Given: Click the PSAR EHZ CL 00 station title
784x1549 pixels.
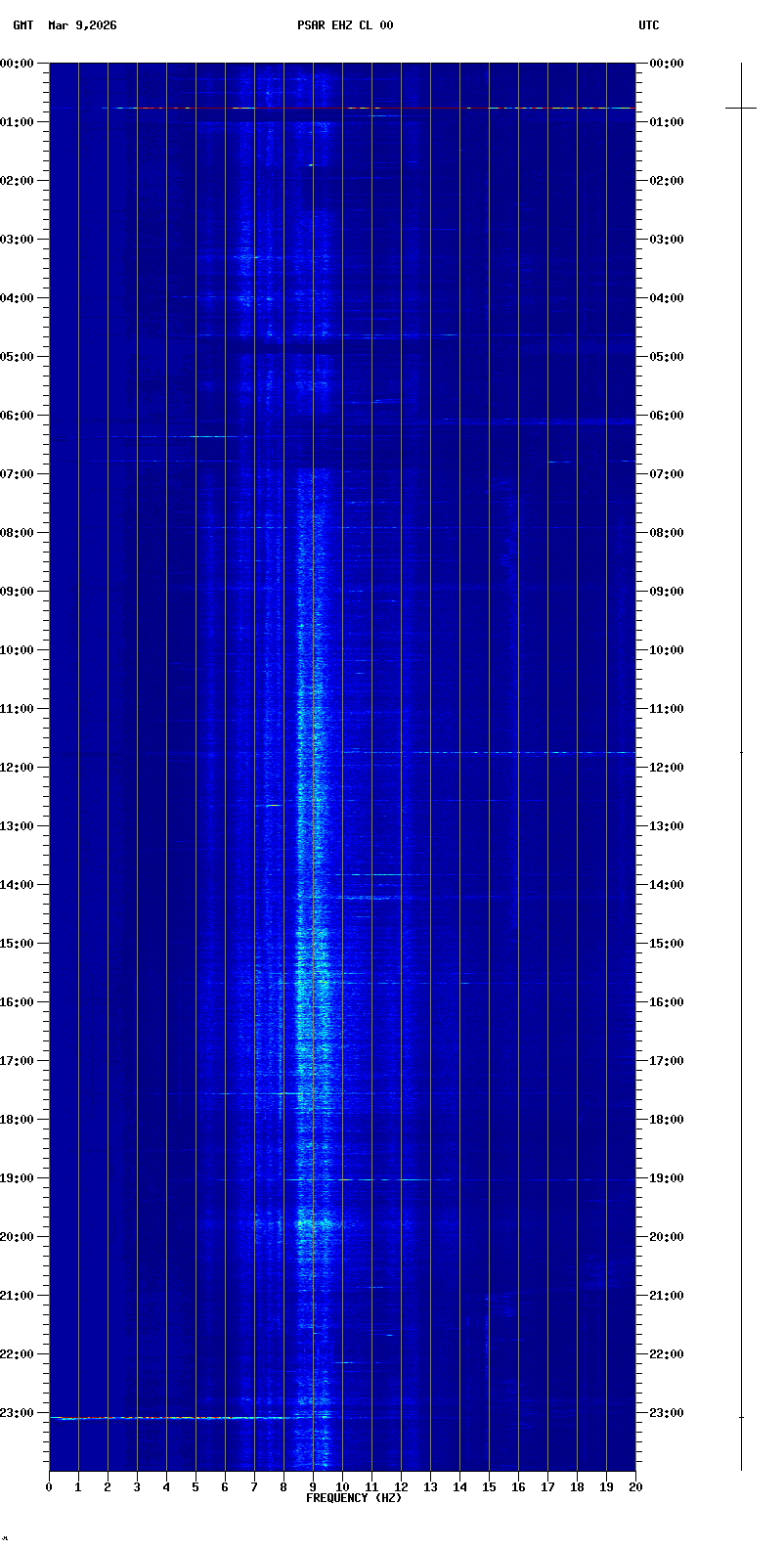Looking at the screenshot, I should click(345, 25).
